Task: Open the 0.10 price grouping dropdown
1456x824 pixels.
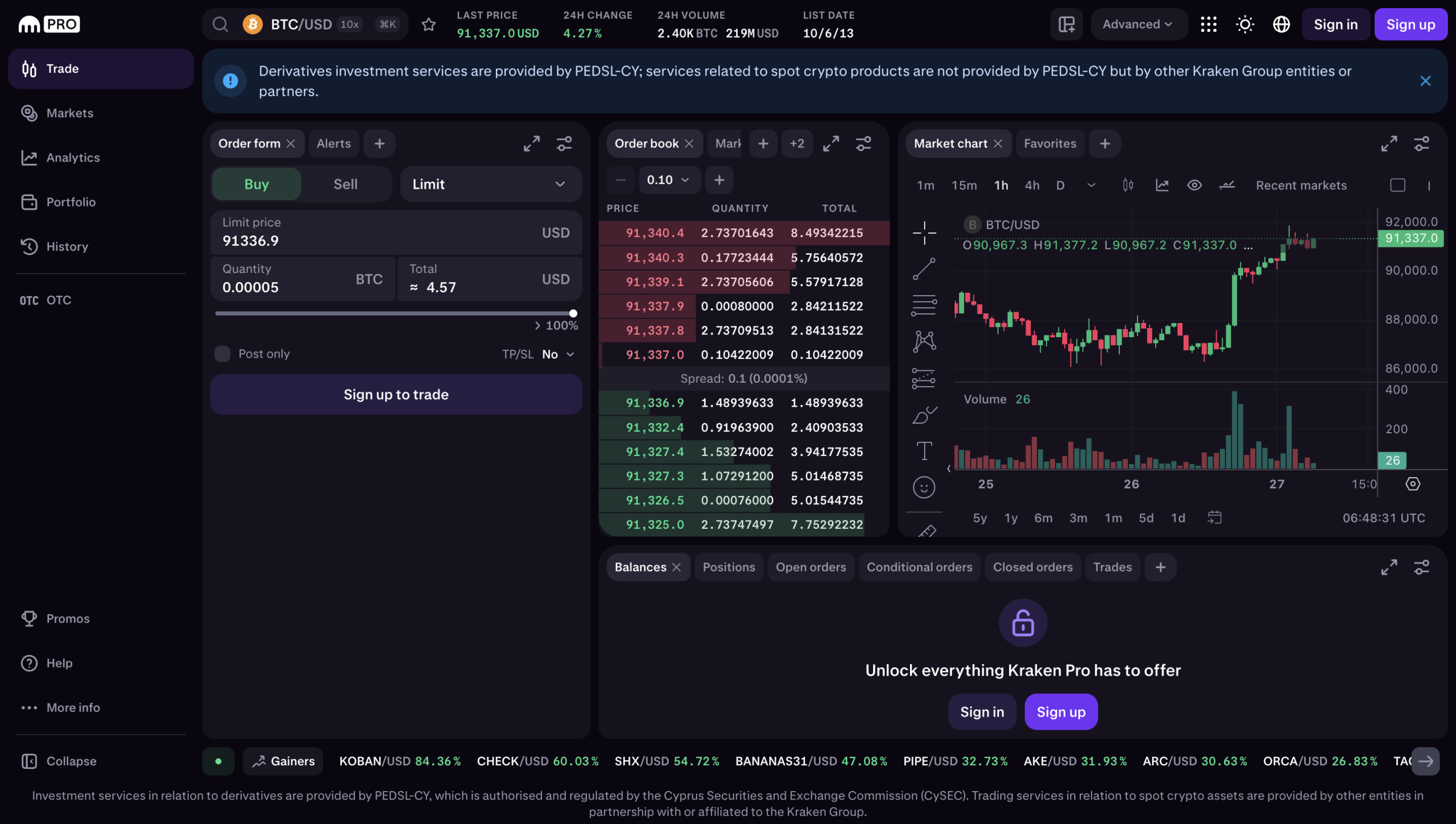Action: pyautogui.click(x=668, y=180)
